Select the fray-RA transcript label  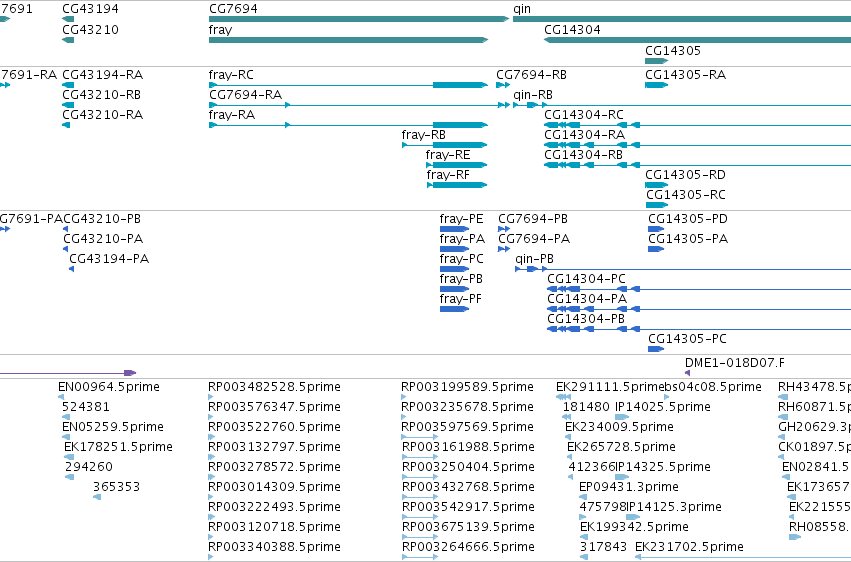[232, 115]
